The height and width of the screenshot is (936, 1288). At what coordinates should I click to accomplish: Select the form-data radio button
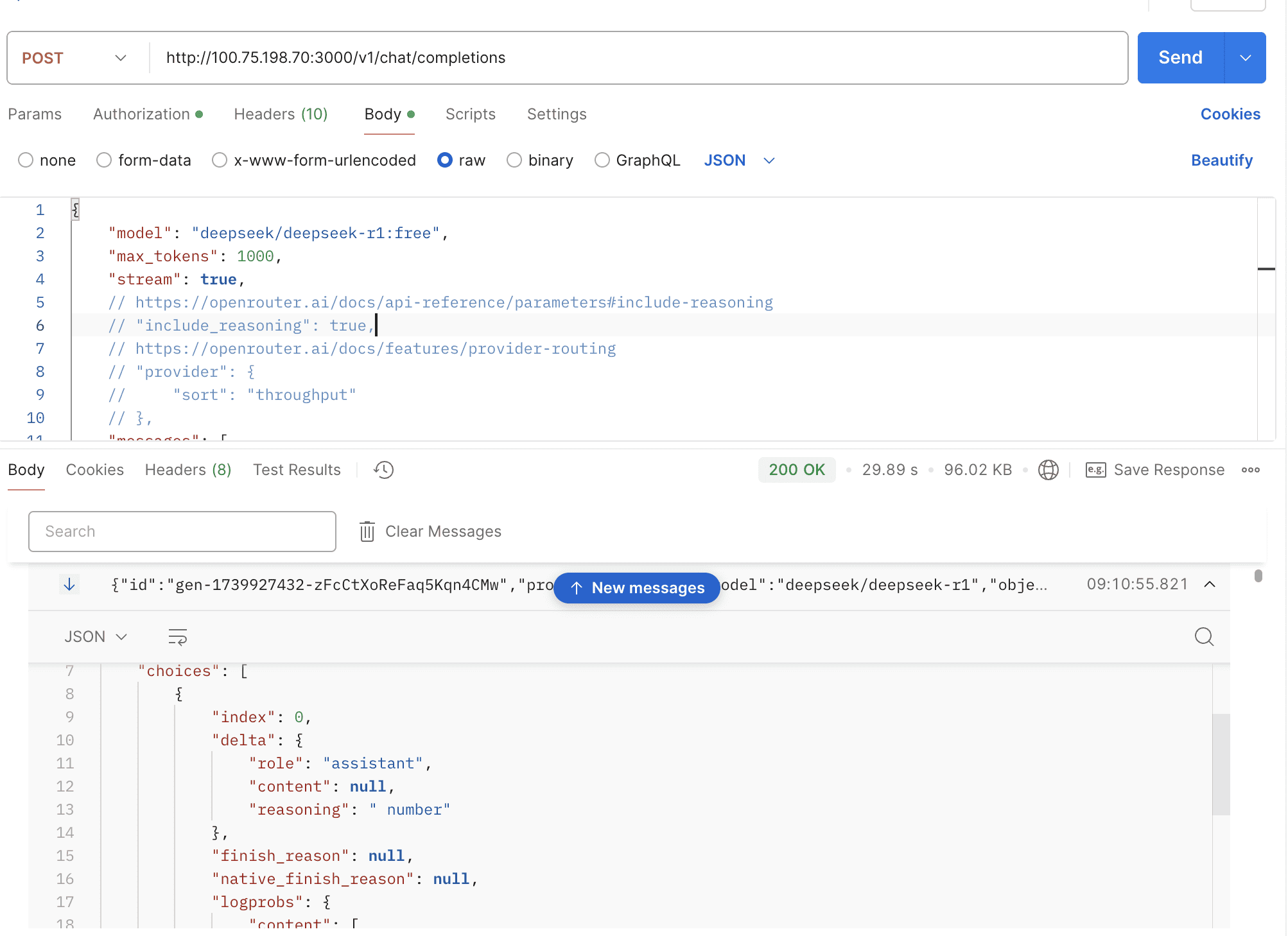coord(104,160)
